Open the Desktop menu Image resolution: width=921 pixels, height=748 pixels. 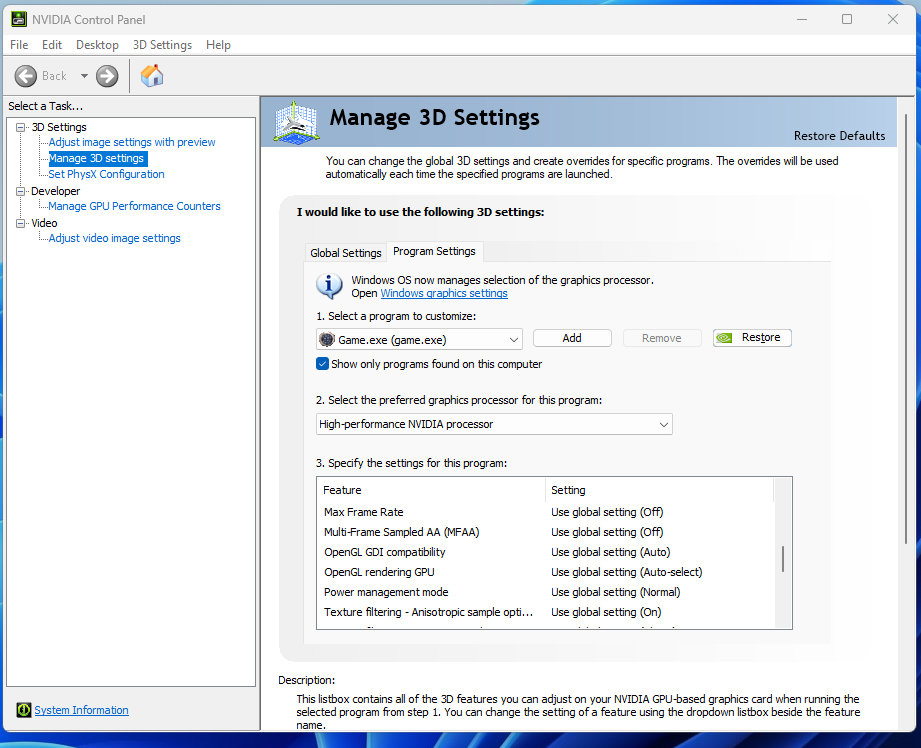click(x=98, y=45)
